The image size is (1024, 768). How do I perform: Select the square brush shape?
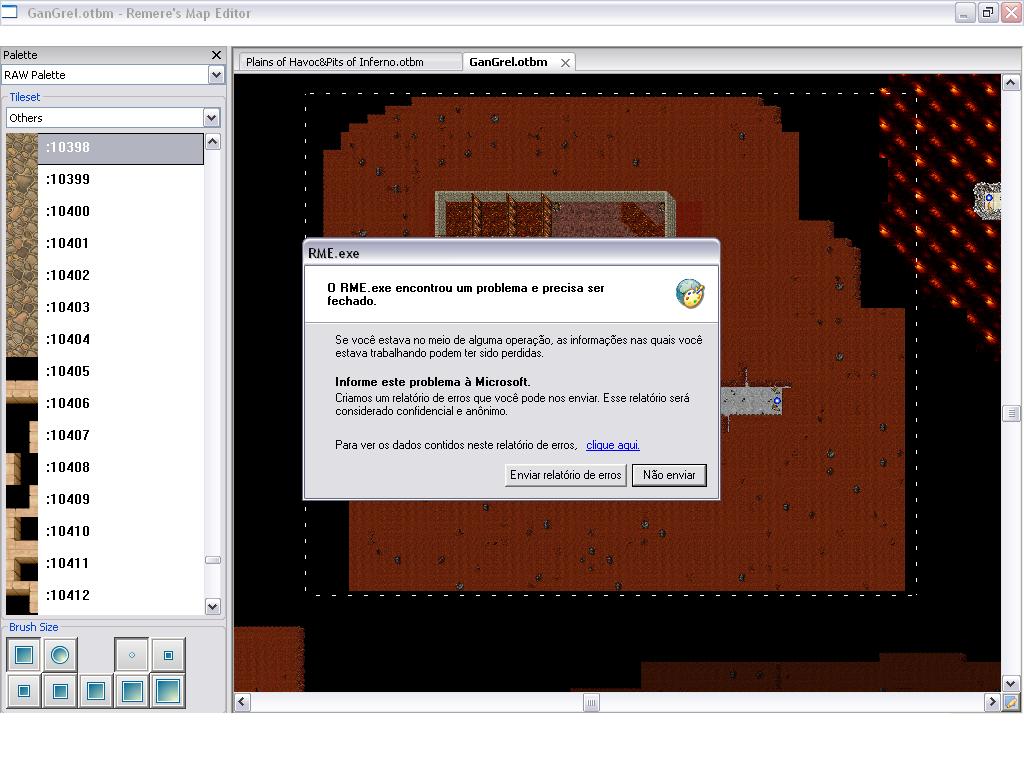[x=24, y=654]
